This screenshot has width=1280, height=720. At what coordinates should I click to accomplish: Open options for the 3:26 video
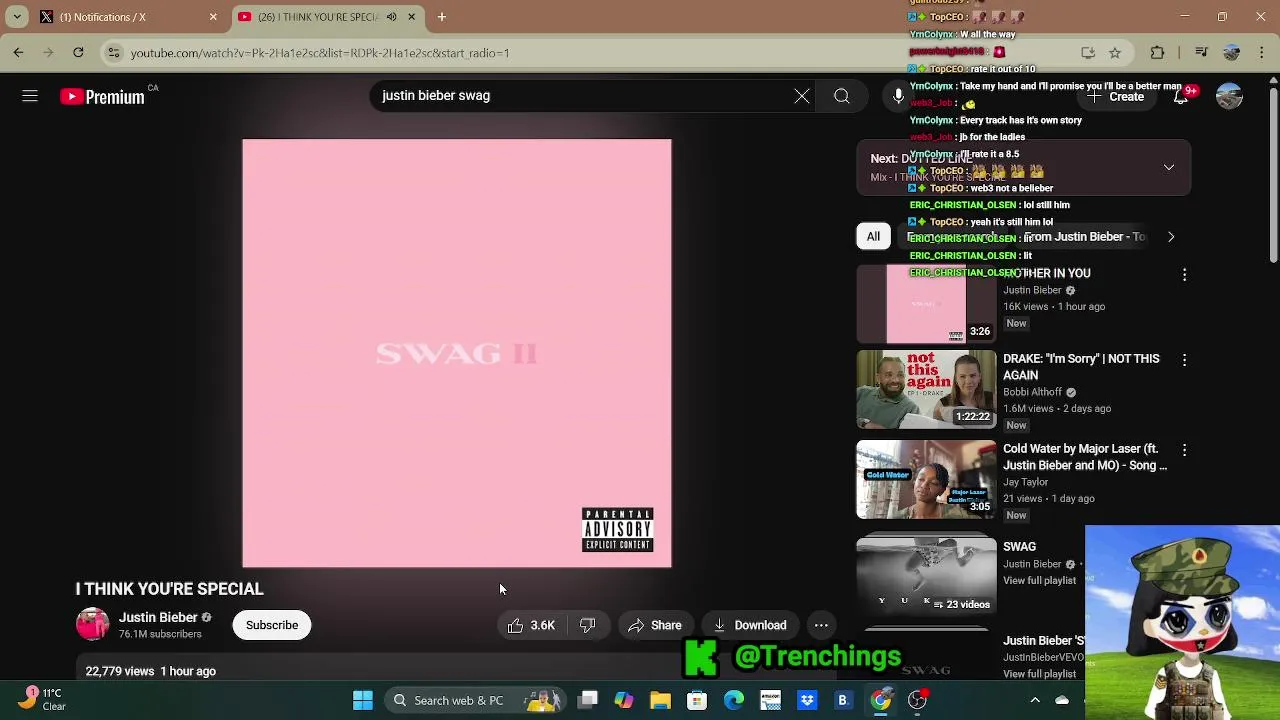1185,274
